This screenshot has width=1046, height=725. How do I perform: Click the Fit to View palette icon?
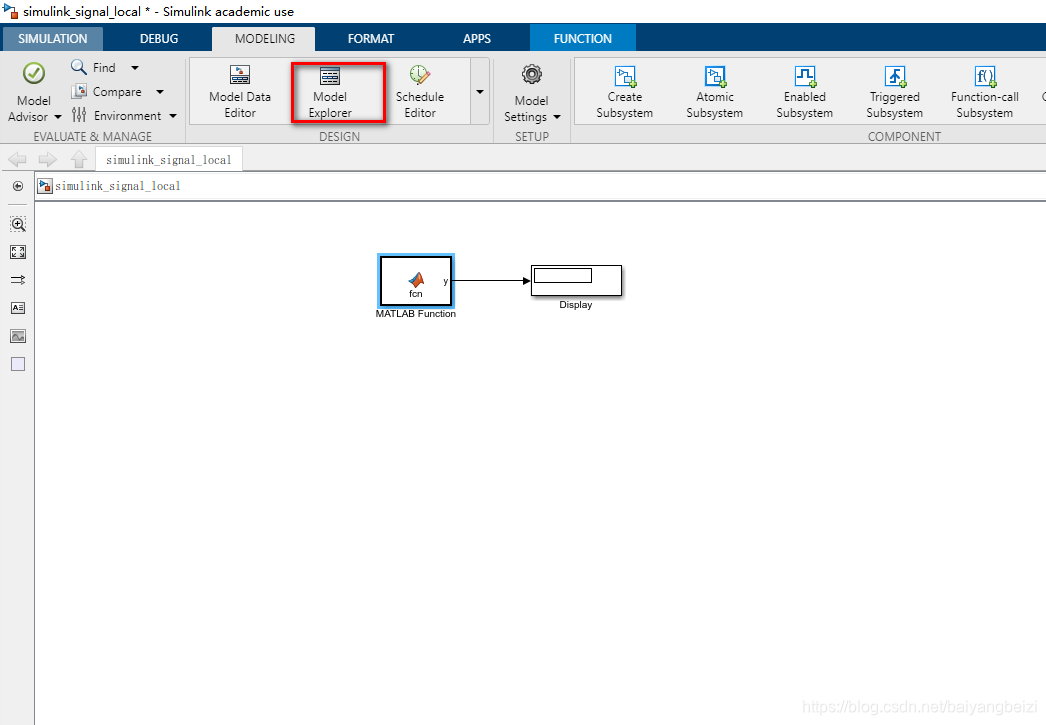click(18, 252)
